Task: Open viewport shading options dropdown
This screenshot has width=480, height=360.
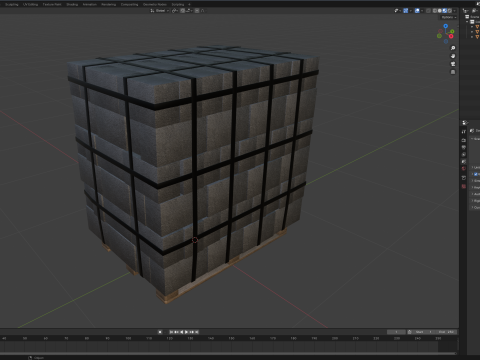Action: 455,11
